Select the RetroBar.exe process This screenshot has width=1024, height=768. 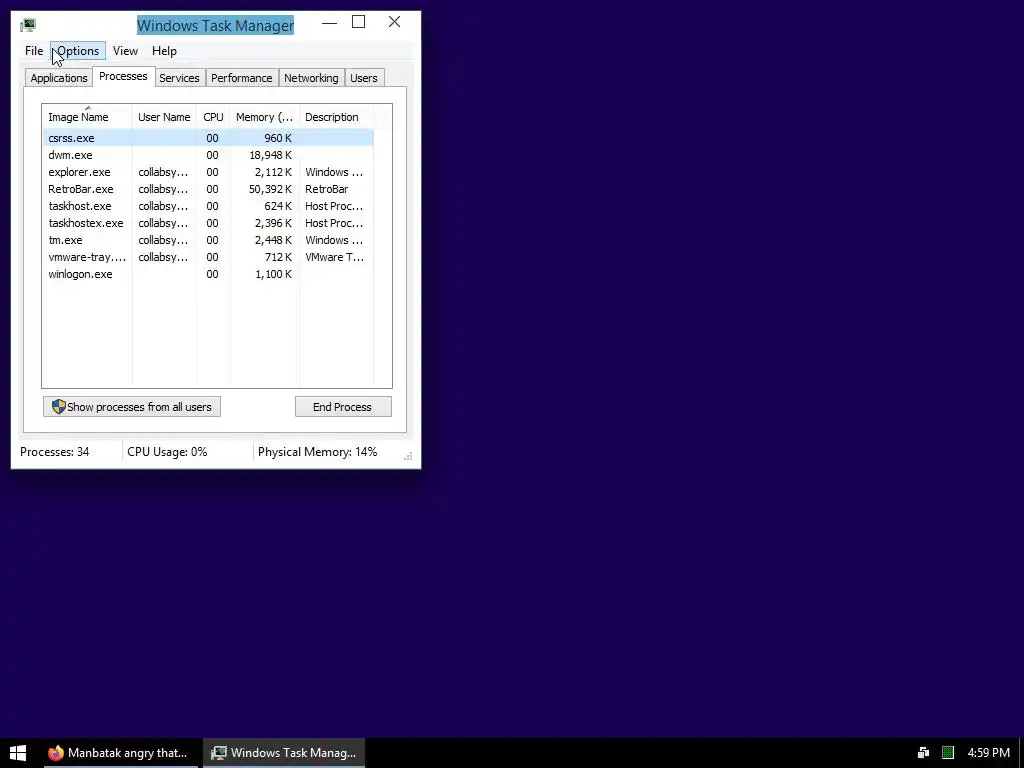pos(208,189)
